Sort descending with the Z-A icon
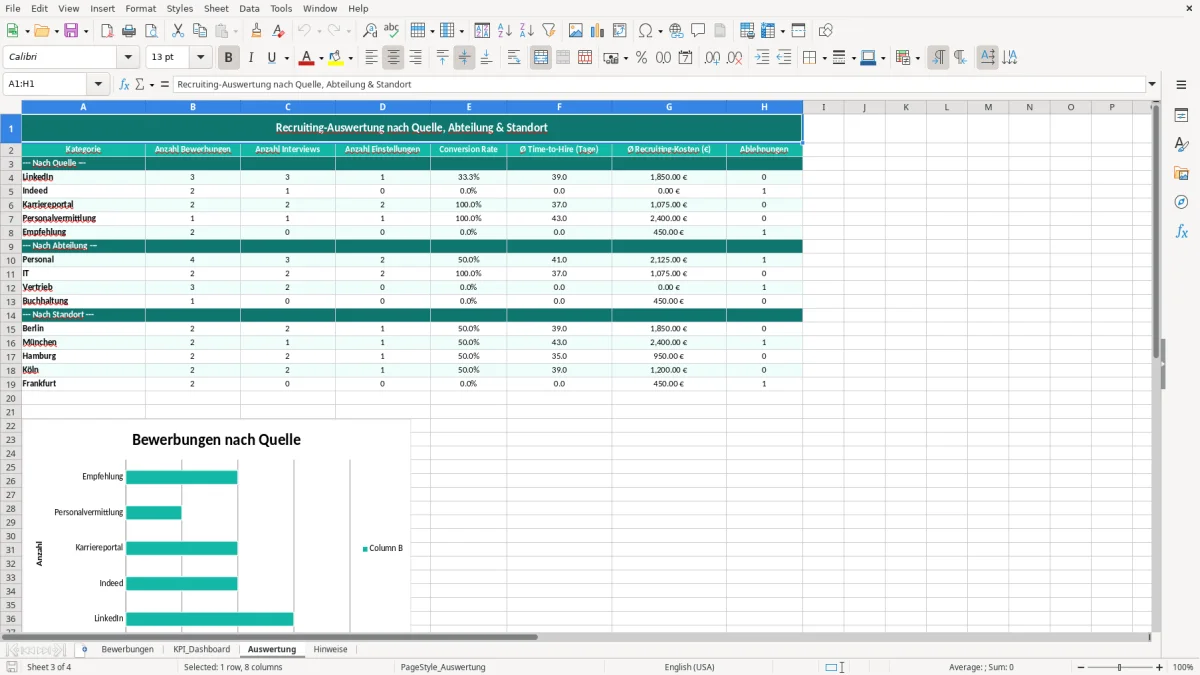Viewport: 1200px width, 675px height. (527, 31)
